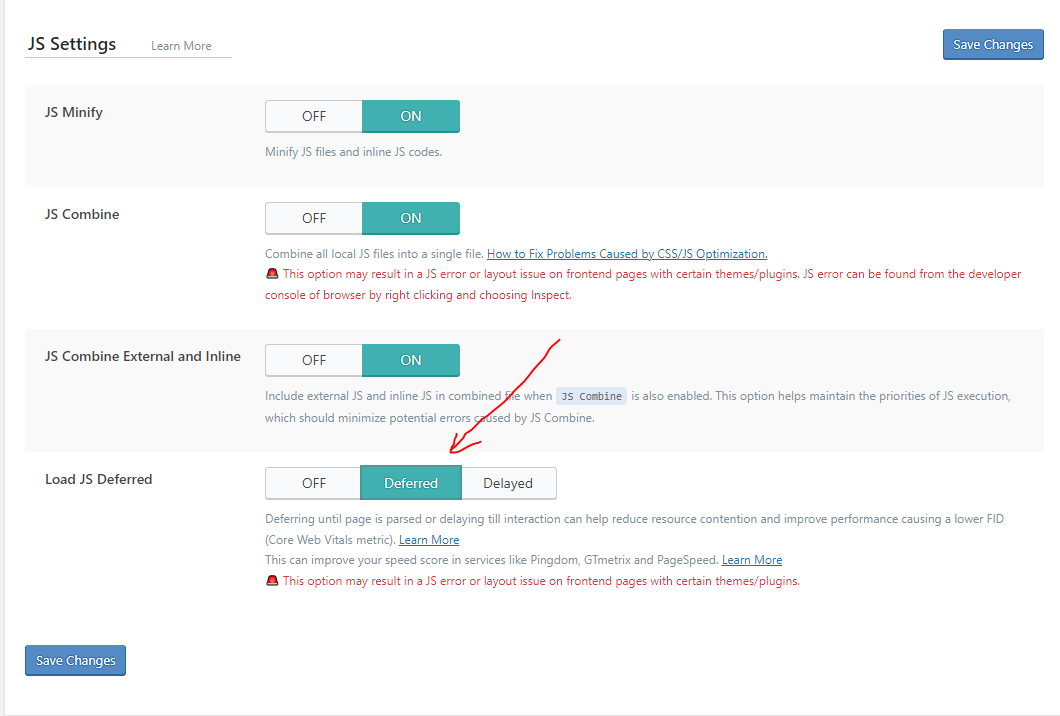This screenshot has height=716, width=1060.
Task: Open How to Fix CSS/JS Optimization Problems link
Action: [x=627, y=254]
